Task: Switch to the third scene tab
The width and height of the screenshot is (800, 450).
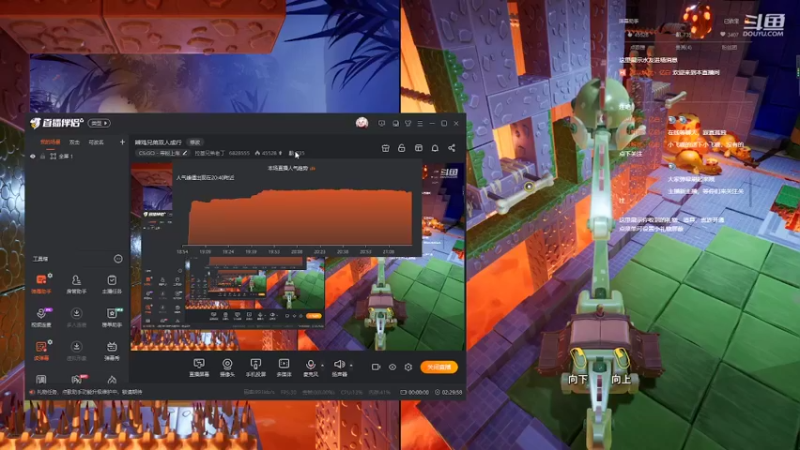Action: point(96,142)
